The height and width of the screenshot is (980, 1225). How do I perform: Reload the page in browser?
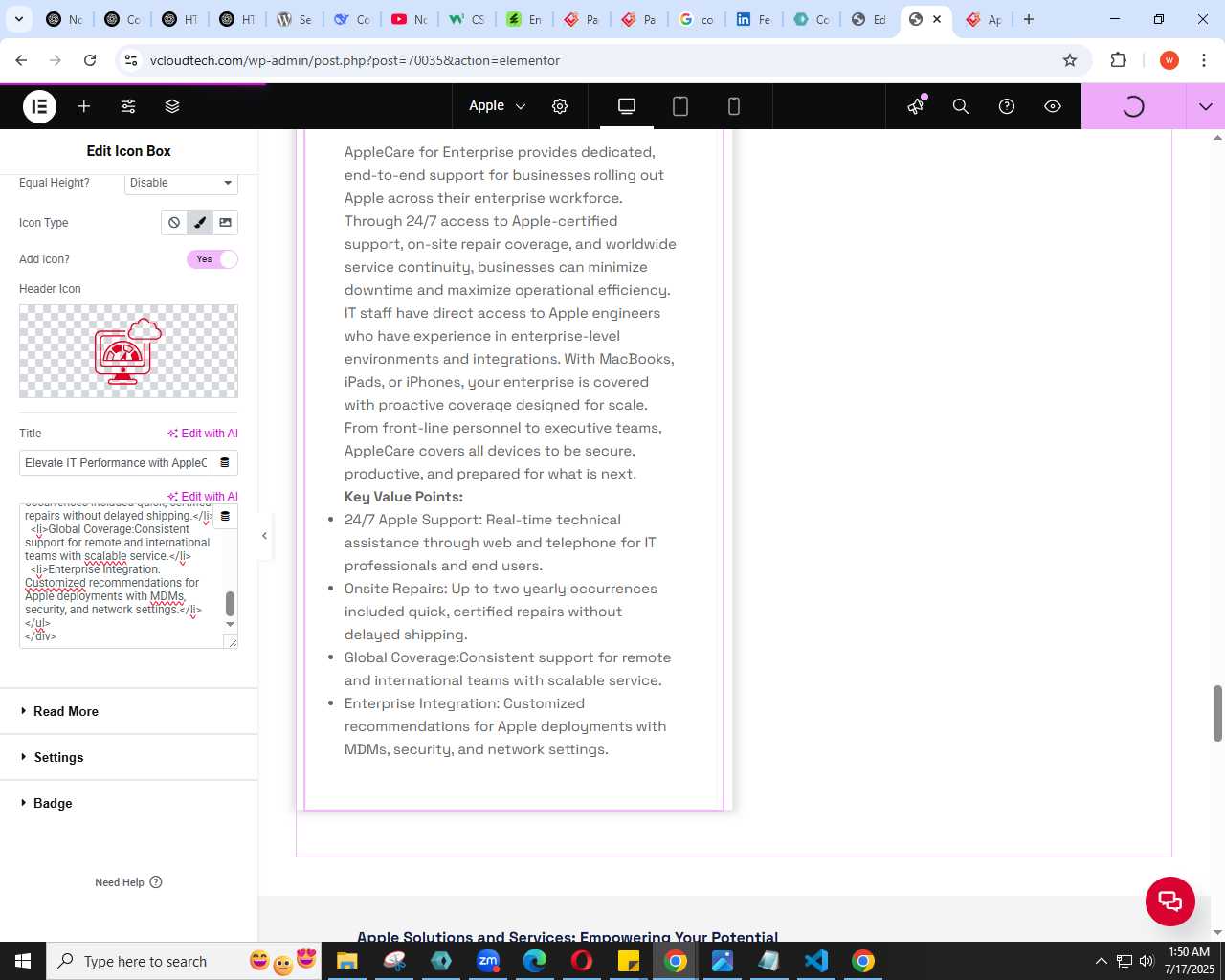(x=90, y=60)
